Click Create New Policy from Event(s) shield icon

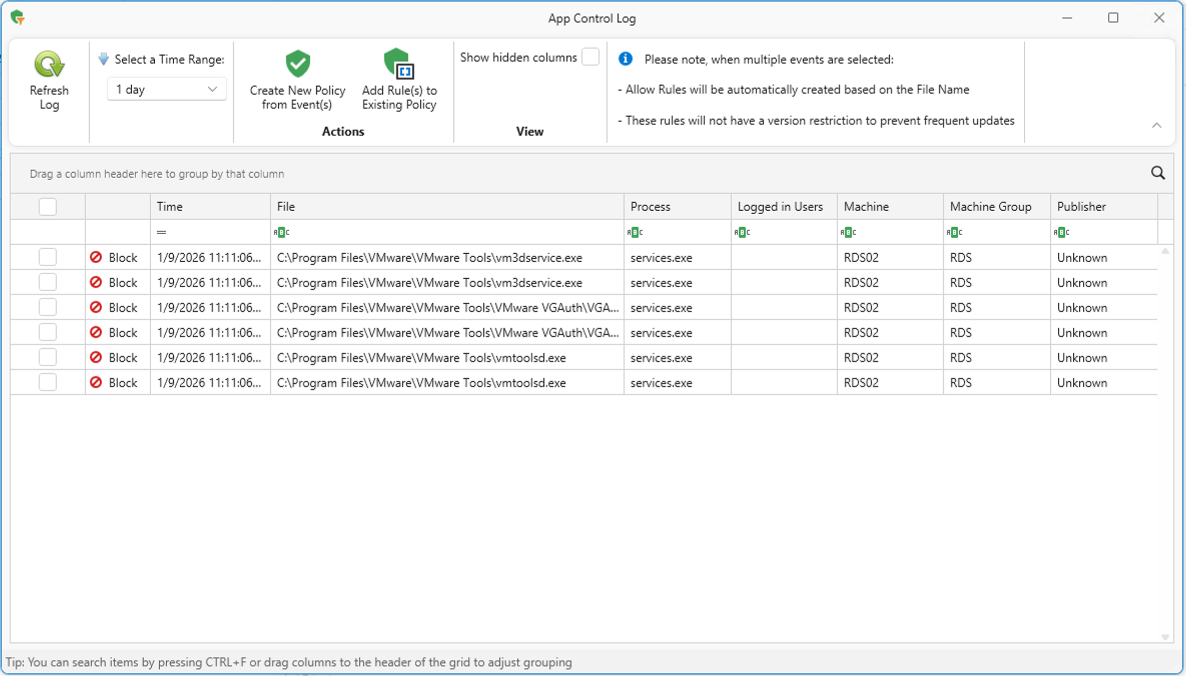tap(298, 64)
